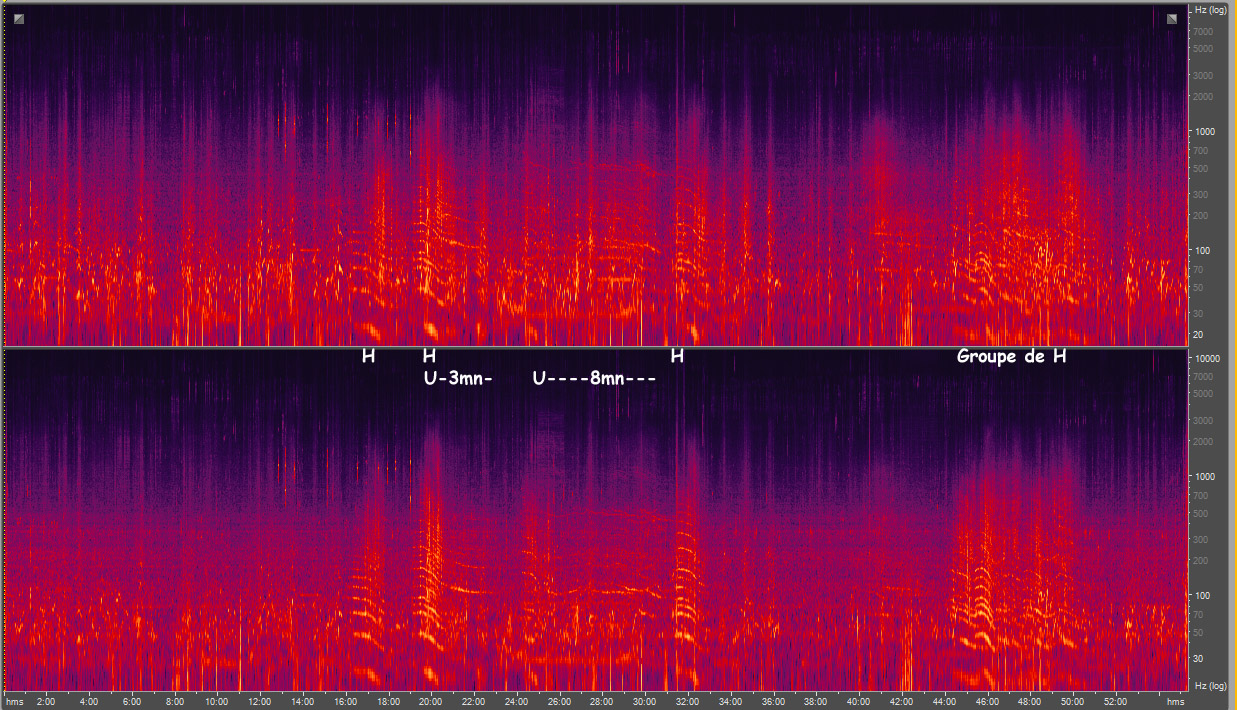The width and height of the screenshot is (1237, 710).
Task: Click the top channel 'Hz (log)' scale label
Action: (1210, 10)
